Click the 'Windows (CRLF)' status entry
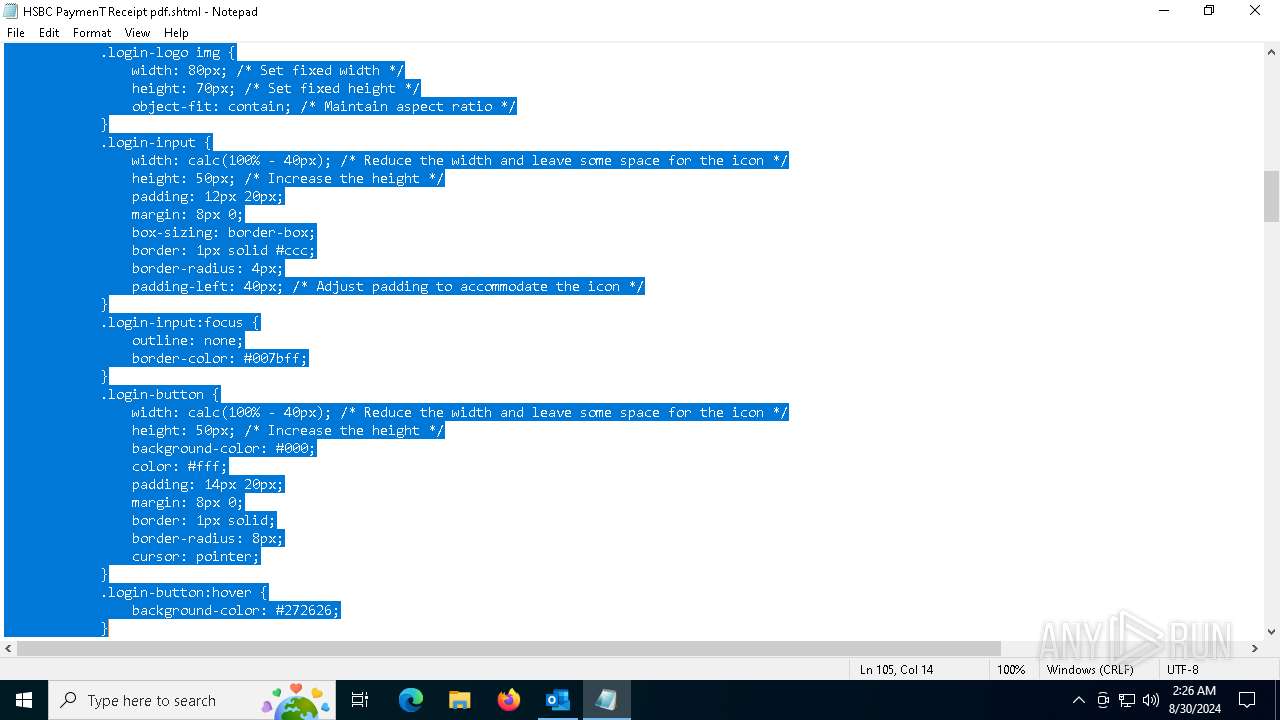Viewport: 1280px width, 720px height. tap(1090, 670)
